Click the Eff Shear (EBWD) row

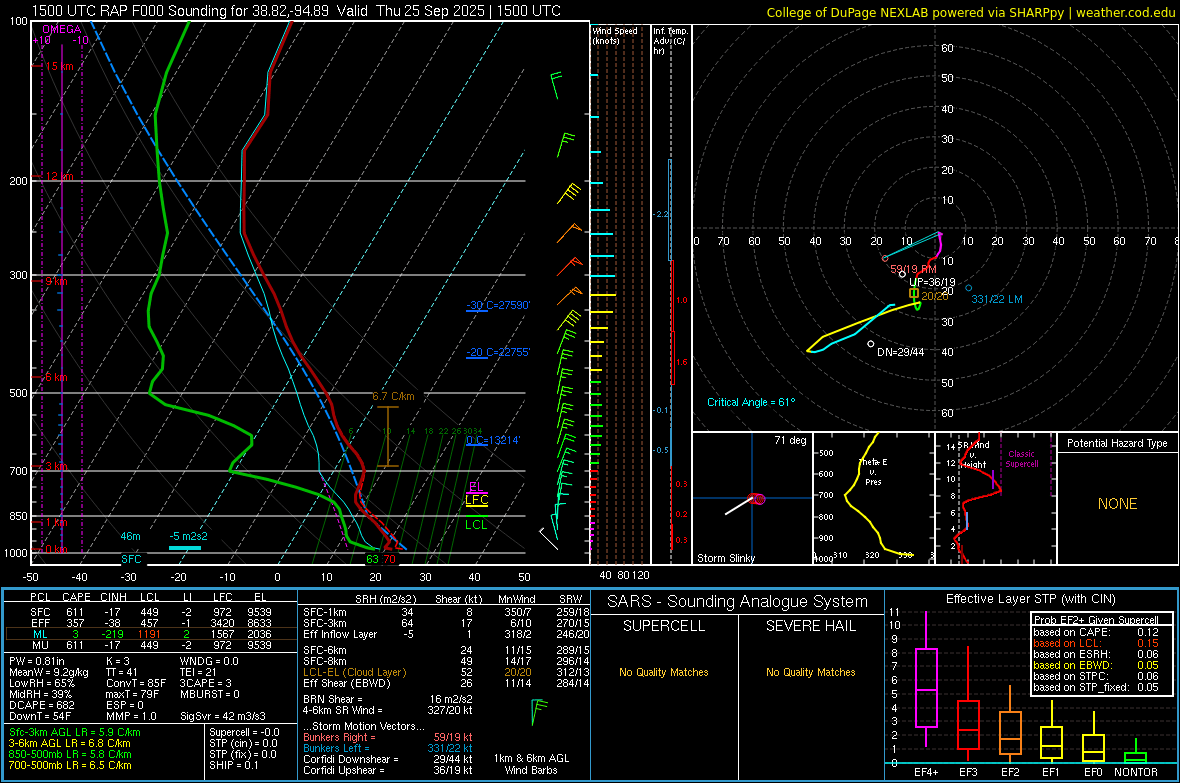click(446, 684)
